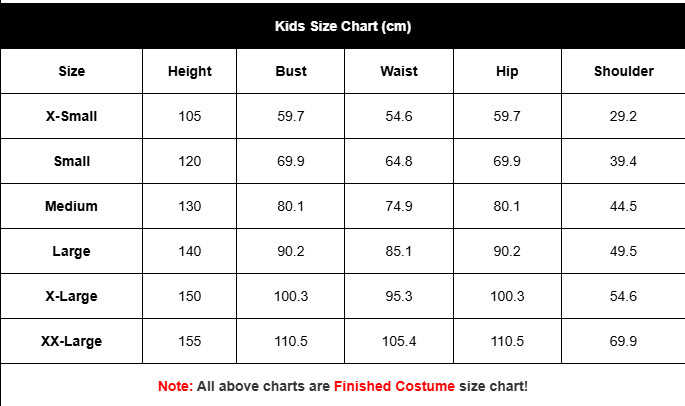Click the 44.5 shoulder value
Viewport: 685px width, 406px height.
[x=623, y=206]
